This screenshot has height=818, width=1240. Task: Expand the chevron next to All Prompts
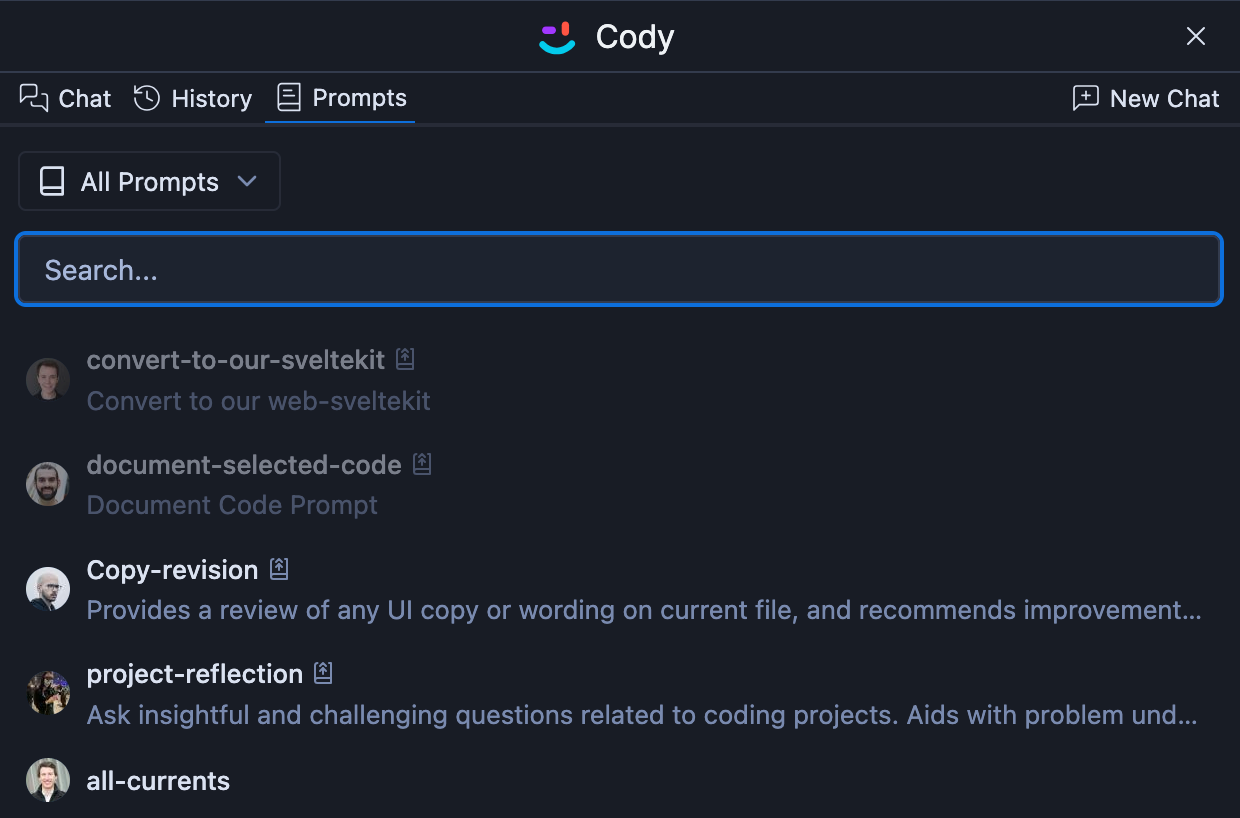coord(247,181)
